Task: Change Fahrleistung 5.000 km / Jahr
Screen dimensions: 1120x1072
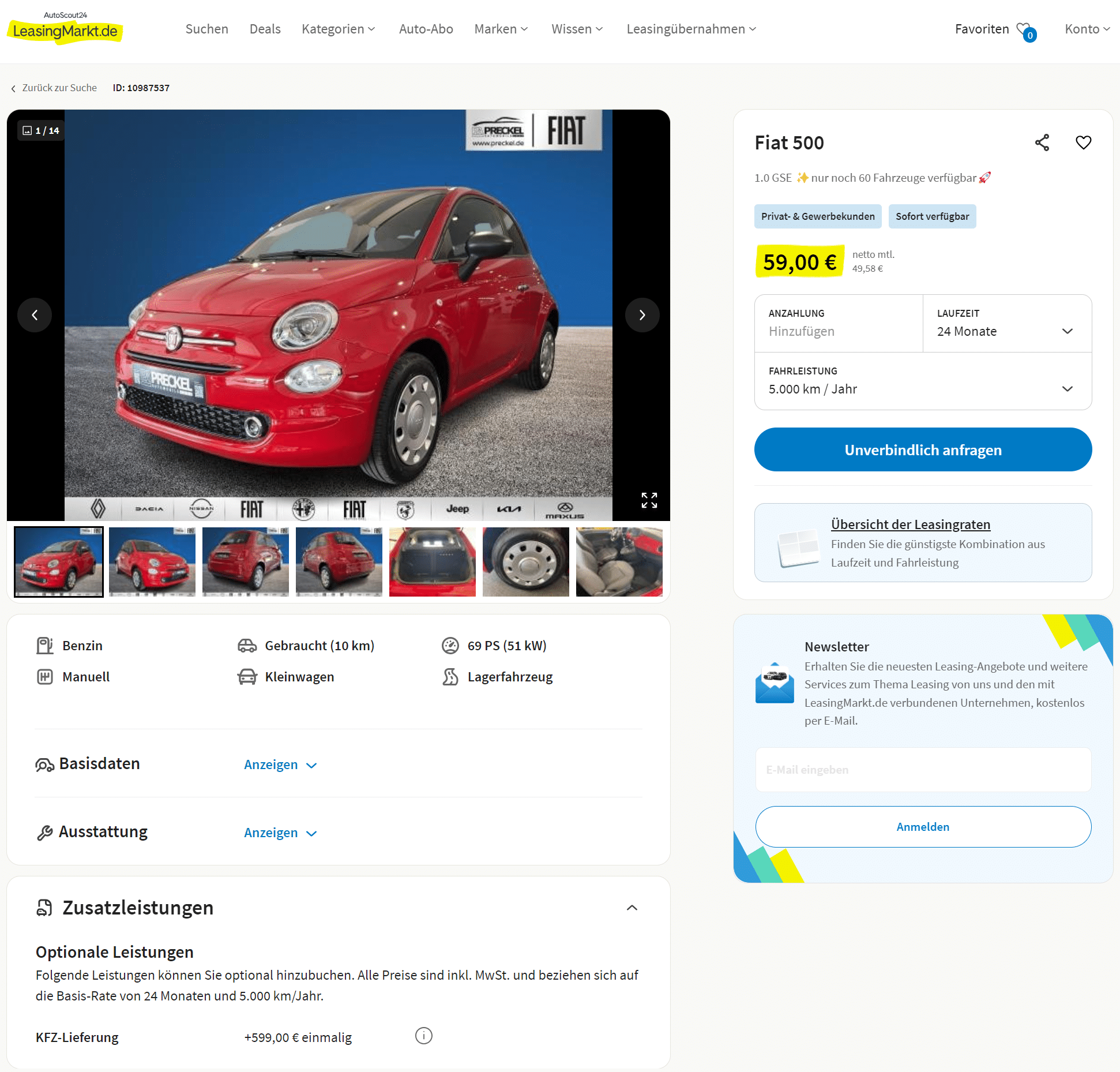Action: [x=923, y=381]
